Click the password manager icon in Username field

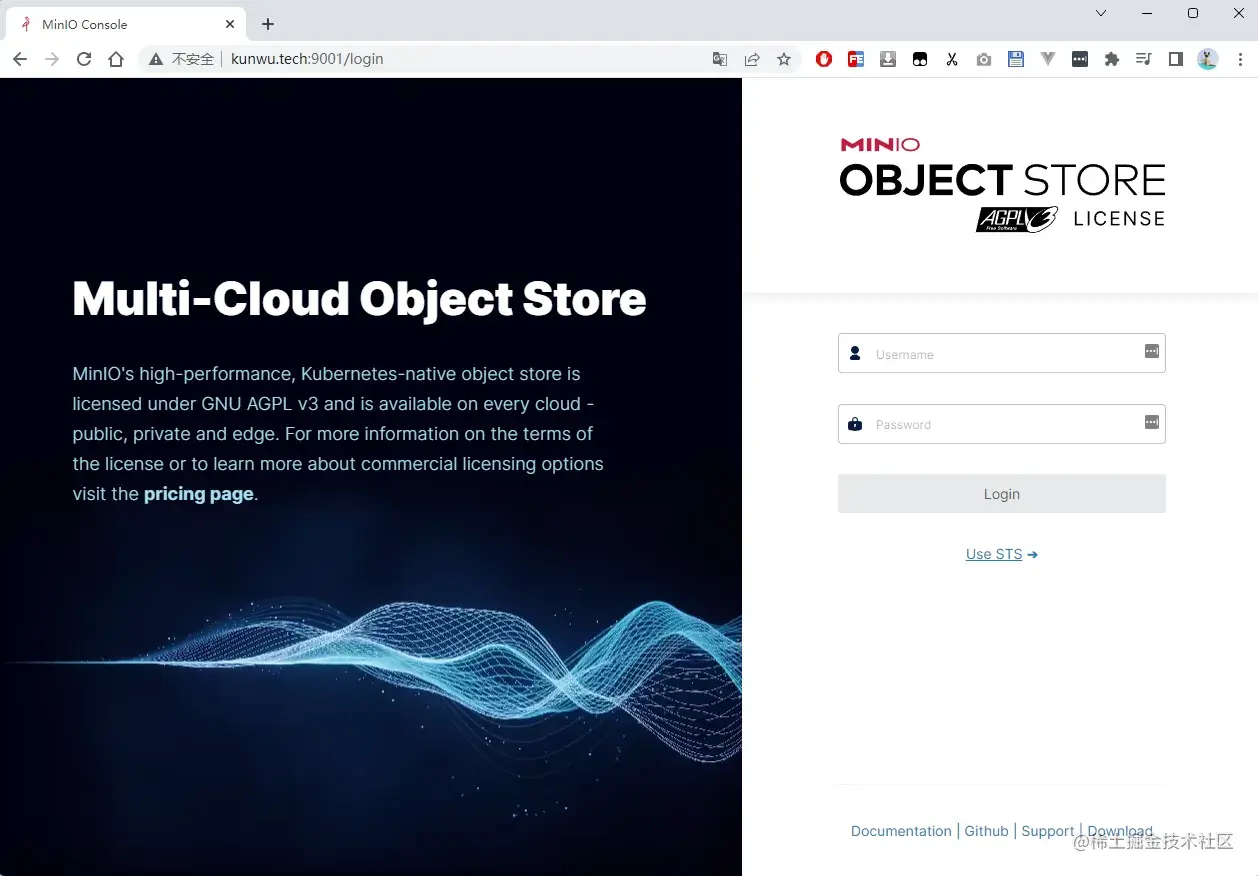point(1152,352)
